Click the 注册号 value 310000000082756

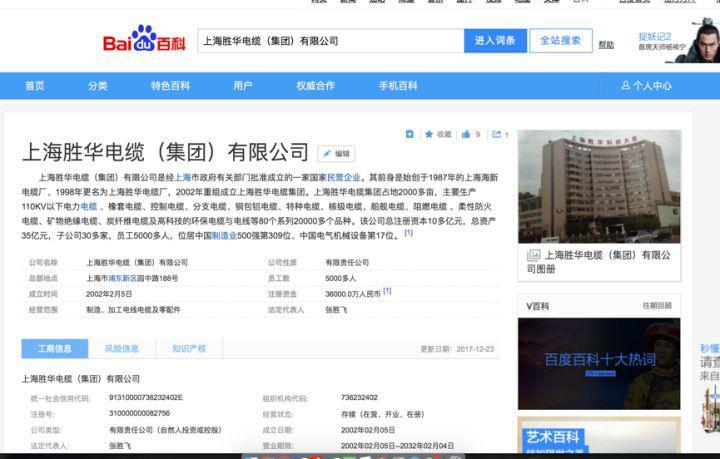(139, 414)
